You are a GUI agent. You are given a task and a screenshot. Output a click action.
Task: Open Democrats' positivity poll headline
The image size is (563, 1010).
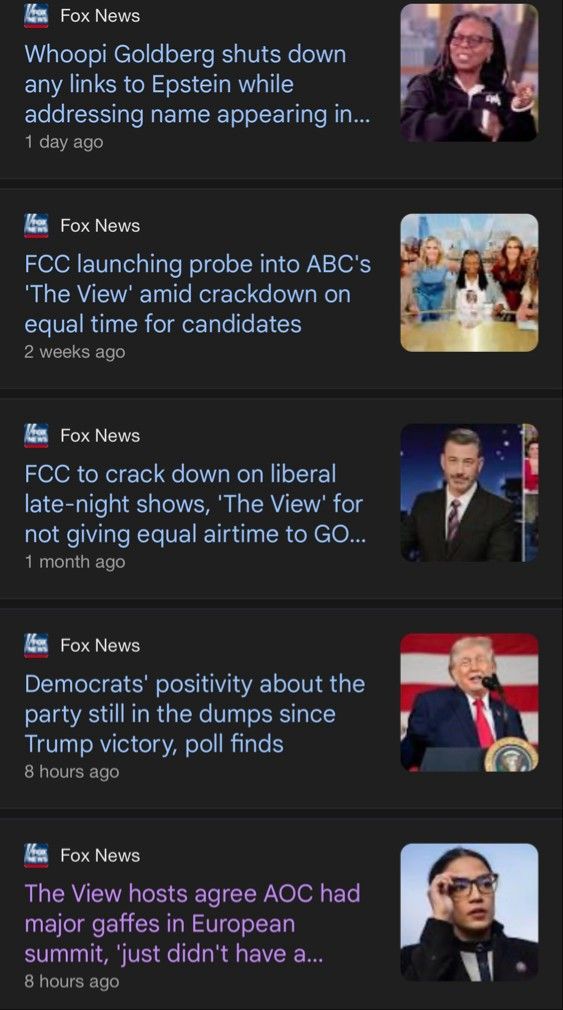click(x=195, y=714)
